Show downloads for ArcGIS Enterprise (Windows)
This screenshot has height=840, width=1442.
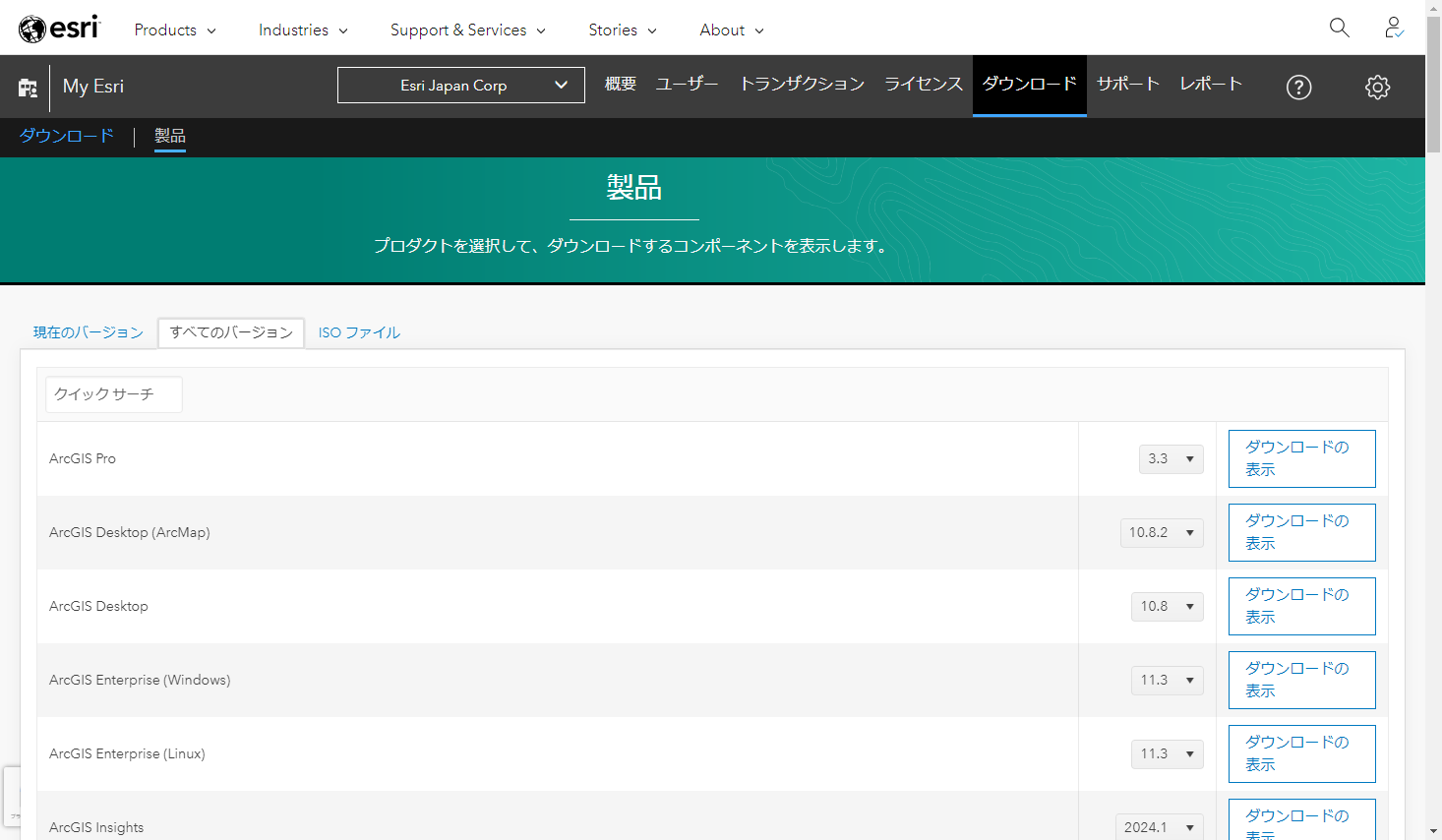pyautogui.click(x=1302, y=680)
